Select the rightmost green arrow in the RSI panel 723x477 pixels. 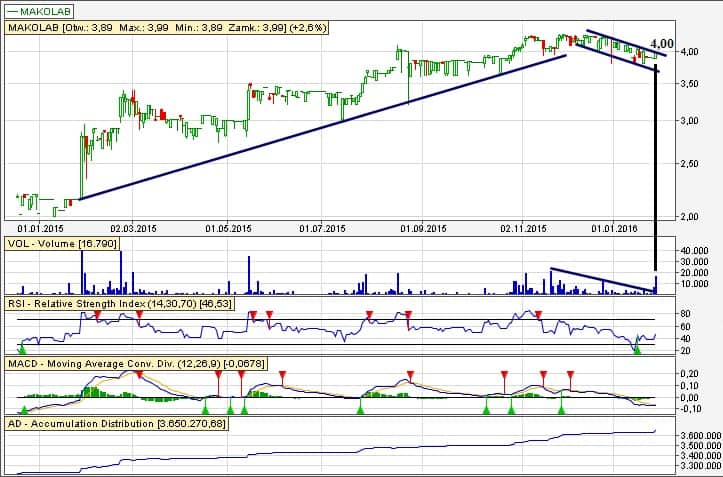pos(636,346)
